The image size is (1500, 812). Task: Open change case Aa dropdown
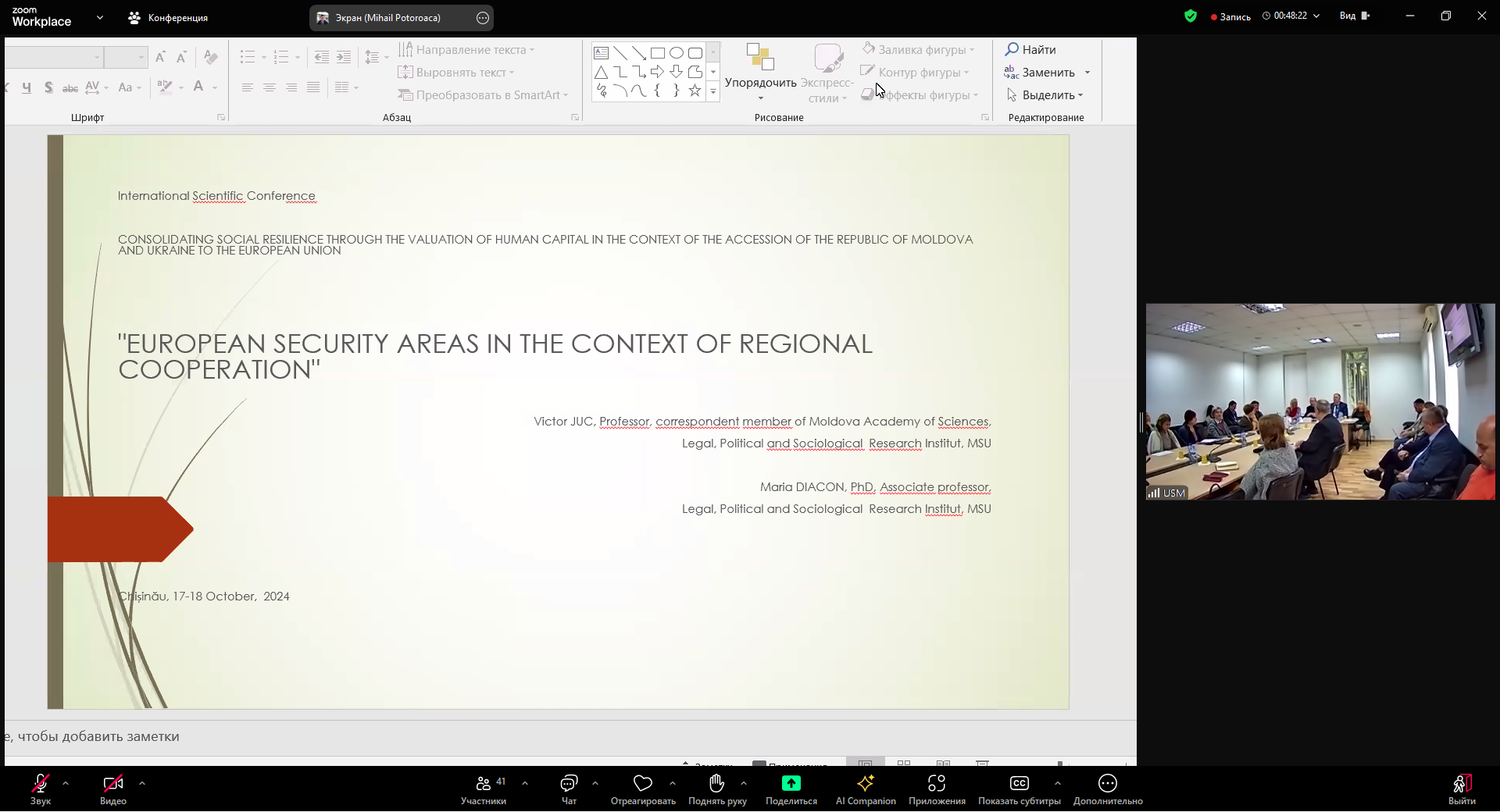coord(130,87)
